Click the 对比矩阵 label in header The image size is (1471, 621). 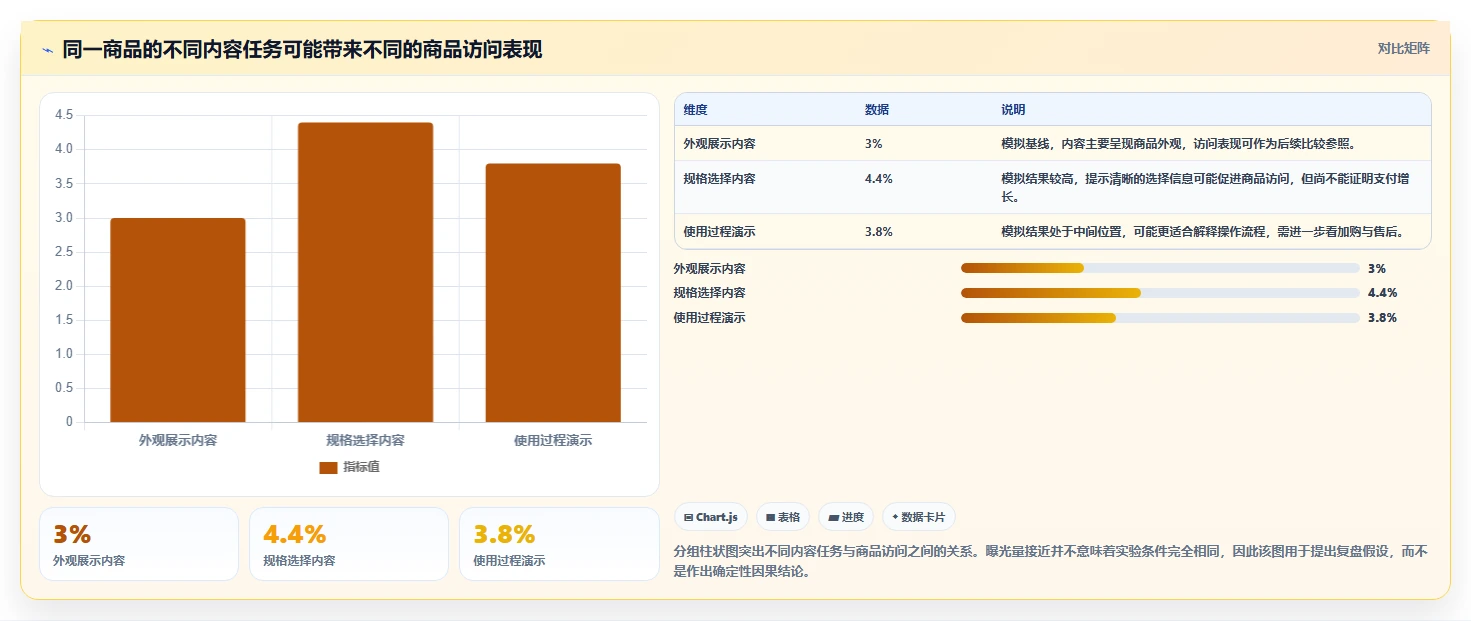[1404, 48]
